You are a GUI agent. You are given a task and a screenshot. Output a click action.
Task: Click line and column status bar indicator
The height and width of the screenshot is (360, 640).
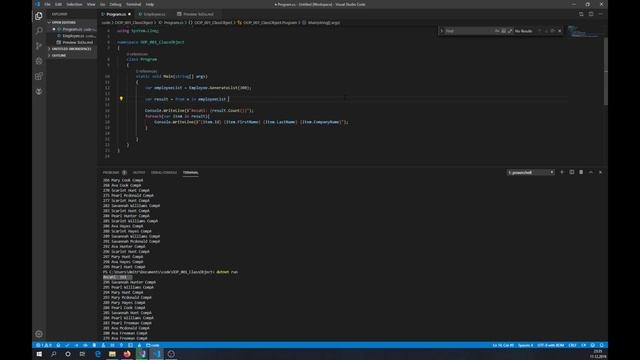(503, 345)
